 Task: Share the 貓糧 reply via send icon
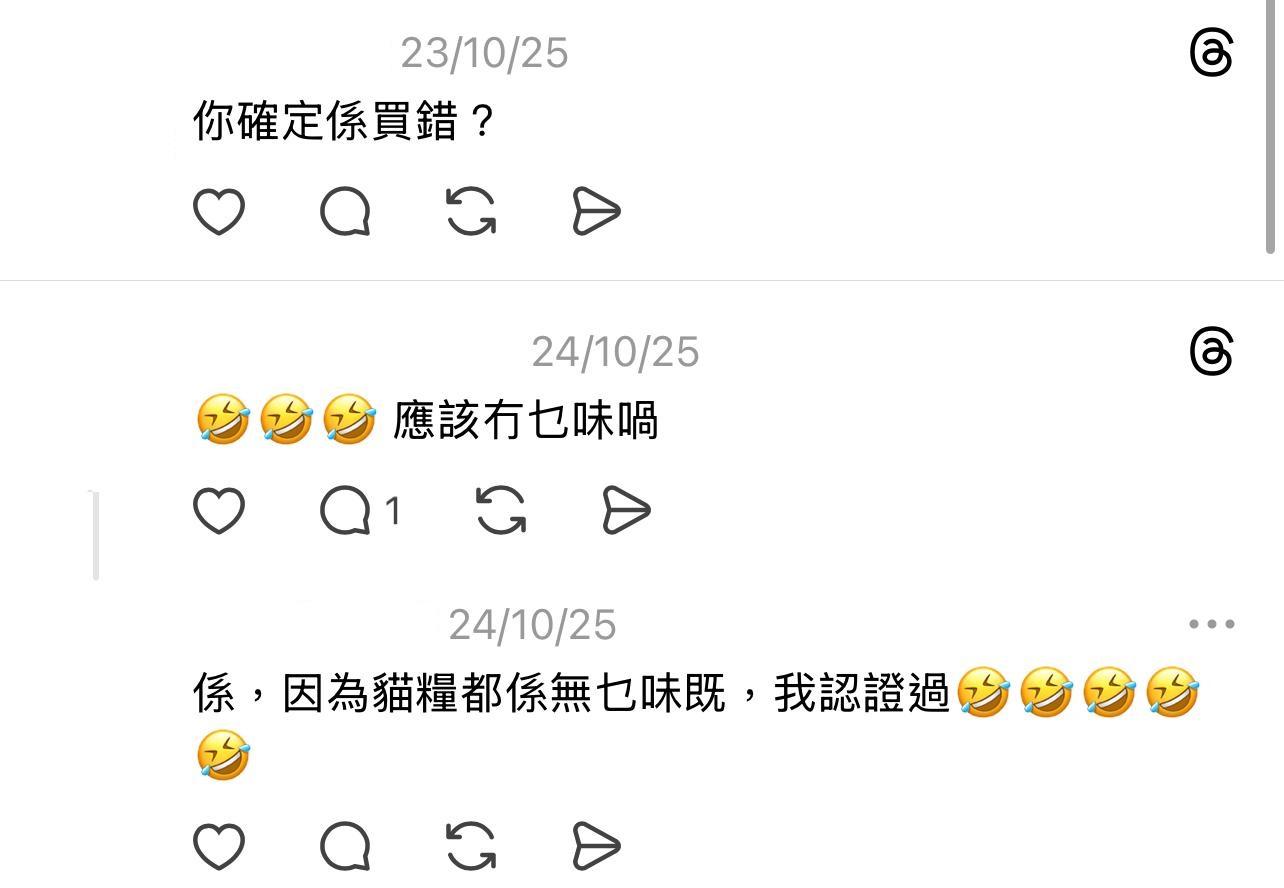(x=597, y=846)
